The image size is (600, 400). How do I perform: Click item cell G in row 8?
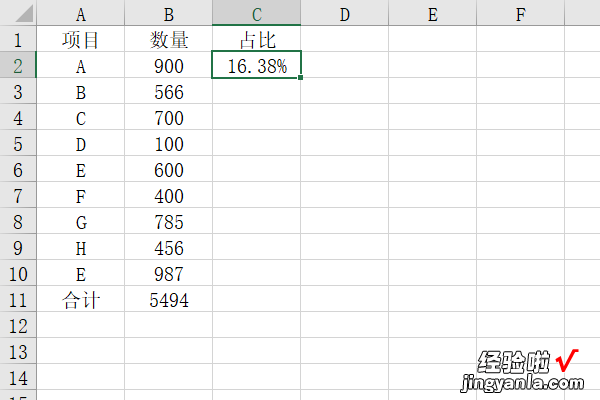pyautogui.click(x=80, y=221)
